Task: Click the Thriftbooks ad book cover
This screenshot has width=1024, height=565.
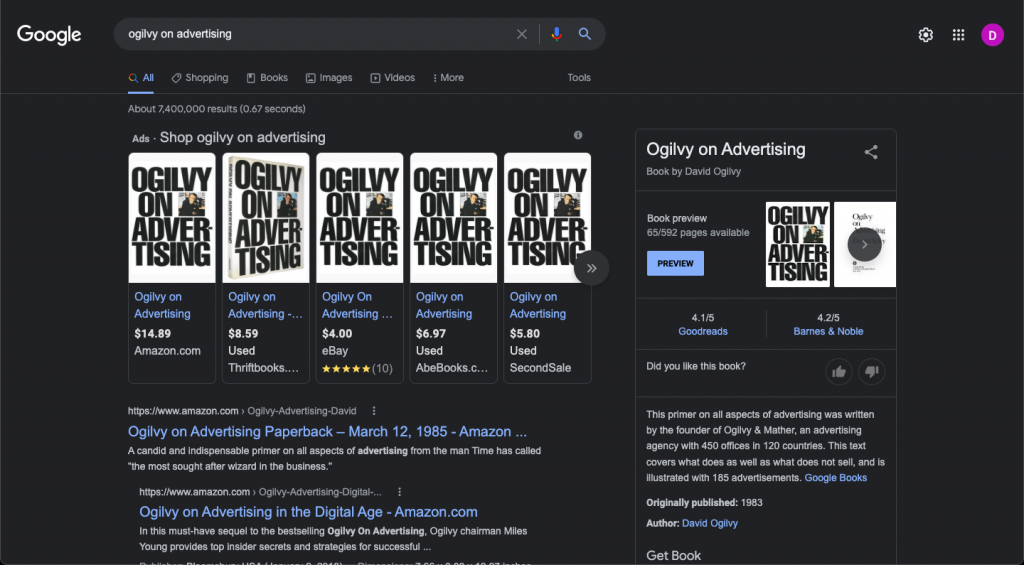Action: [x=266, y=218]
